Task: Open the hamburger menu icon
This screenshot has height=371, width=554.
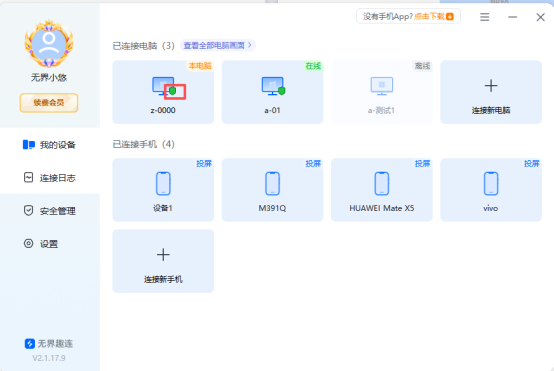Action: coord(484,17)
